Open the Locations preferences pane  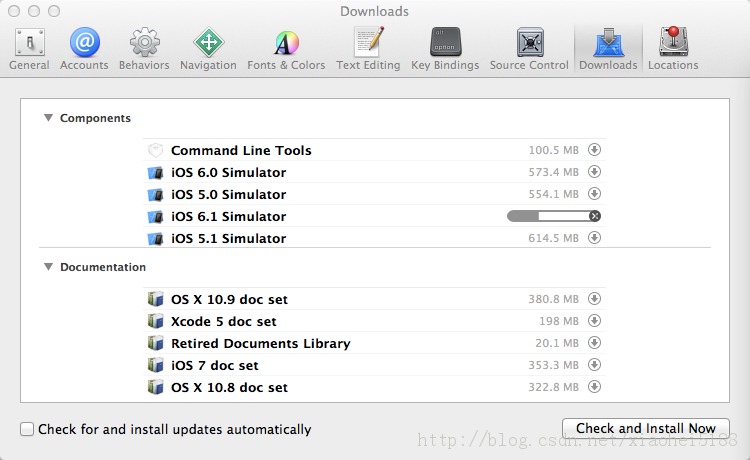pyautogui.click(x=673, y=49)
